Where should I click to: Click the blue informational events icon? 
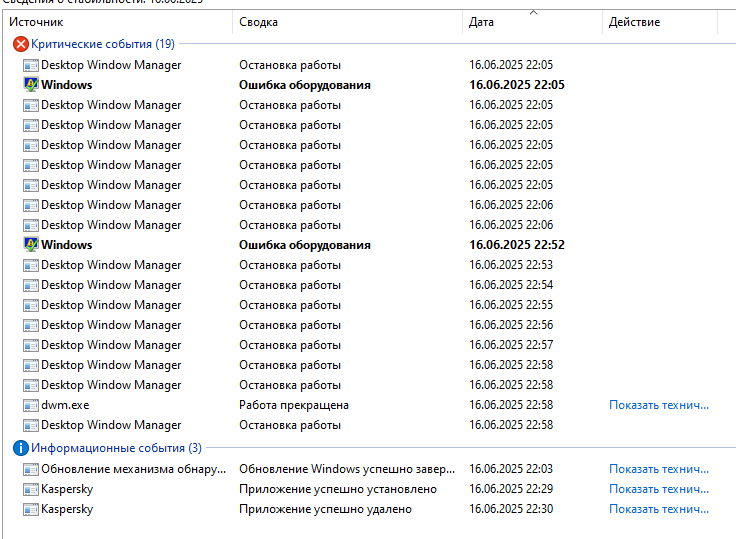click(x=20, y=448)
